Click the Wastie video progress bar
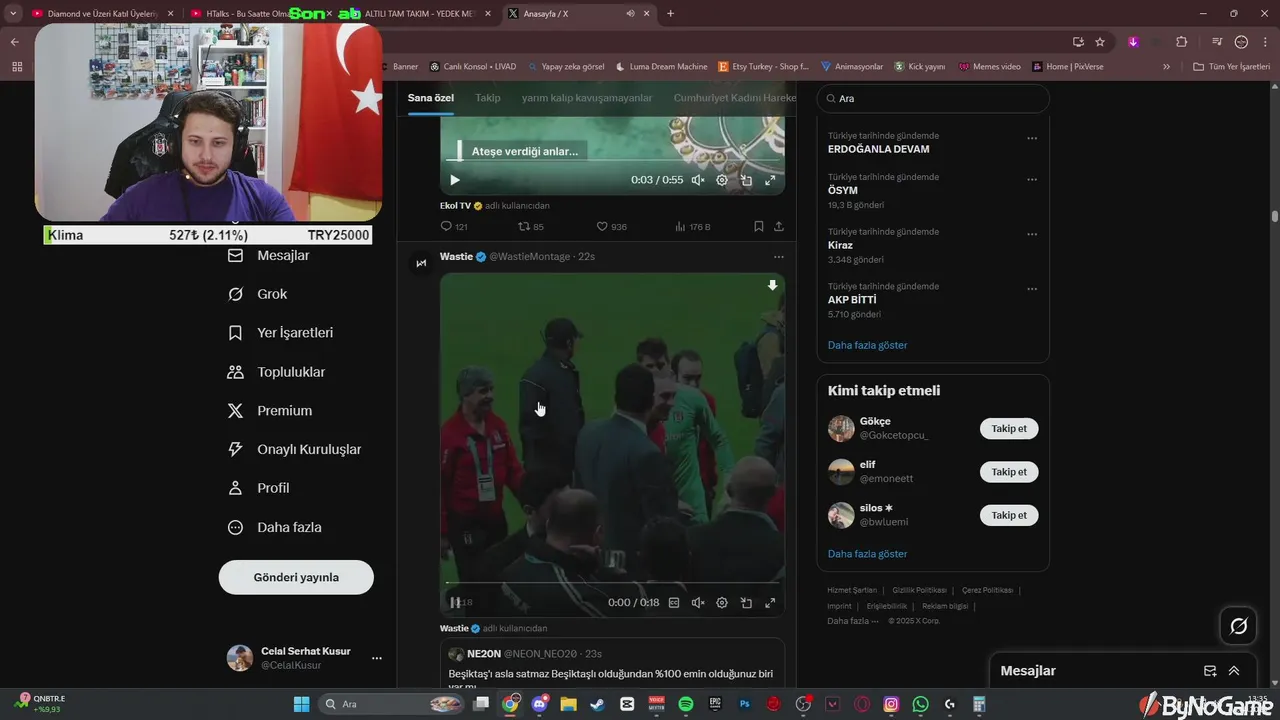This screenshot has width=1280, height=720. (612, 582)
